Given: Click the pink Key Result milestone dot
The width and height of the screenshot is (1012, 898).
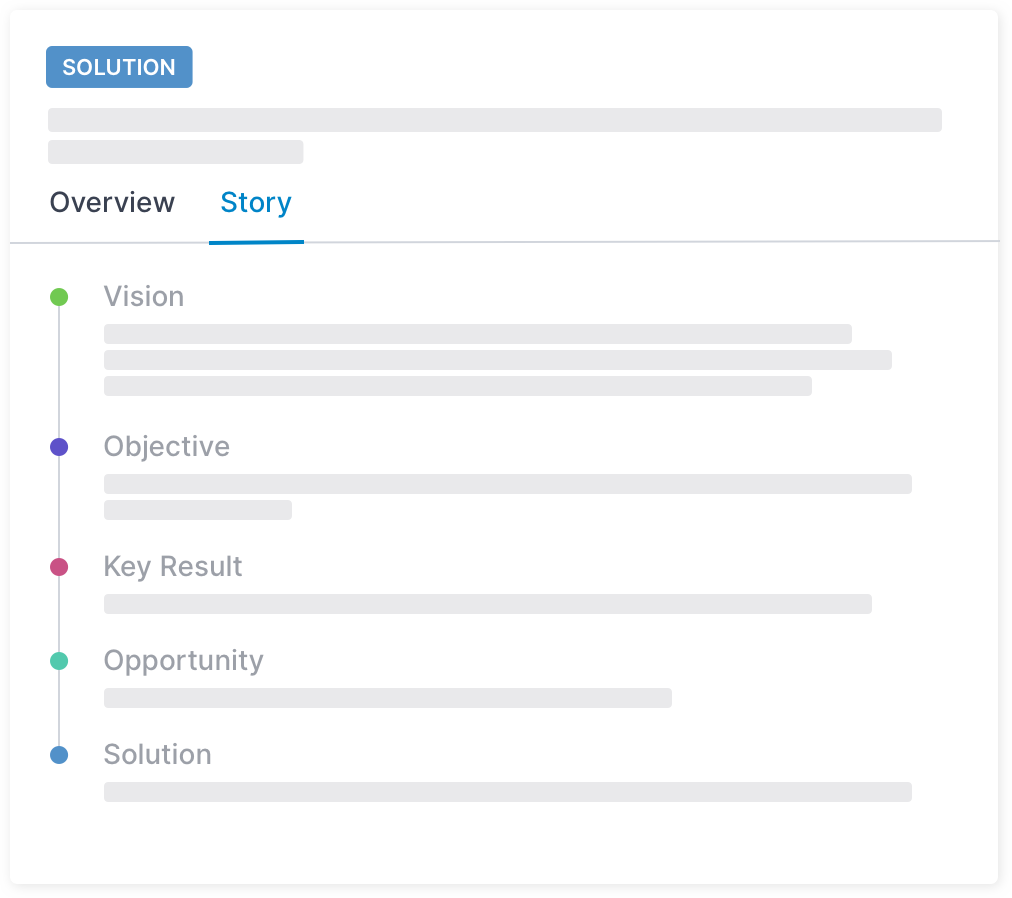Looking at the screenshot, I should coord(59,566).
